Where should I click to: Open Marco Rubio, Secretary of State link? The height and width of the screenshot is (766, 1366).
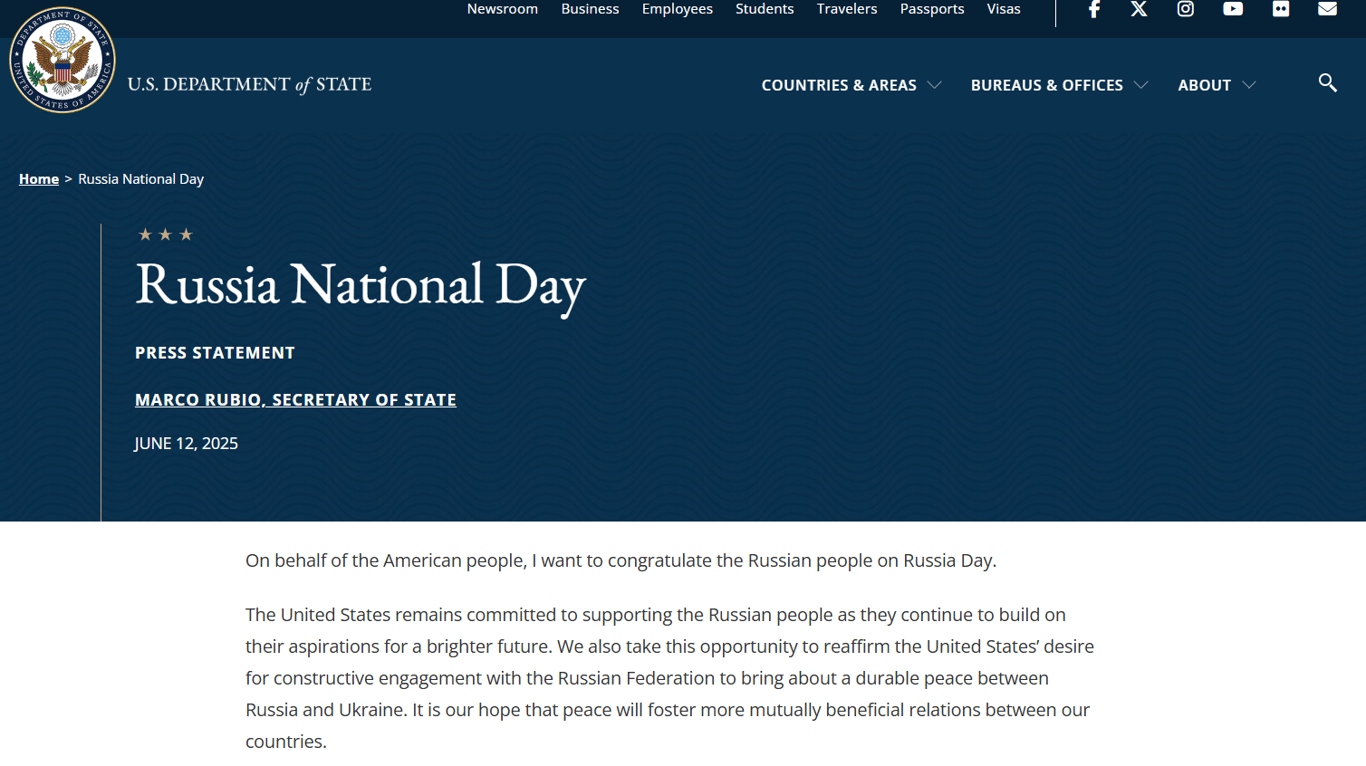[295, 400]
